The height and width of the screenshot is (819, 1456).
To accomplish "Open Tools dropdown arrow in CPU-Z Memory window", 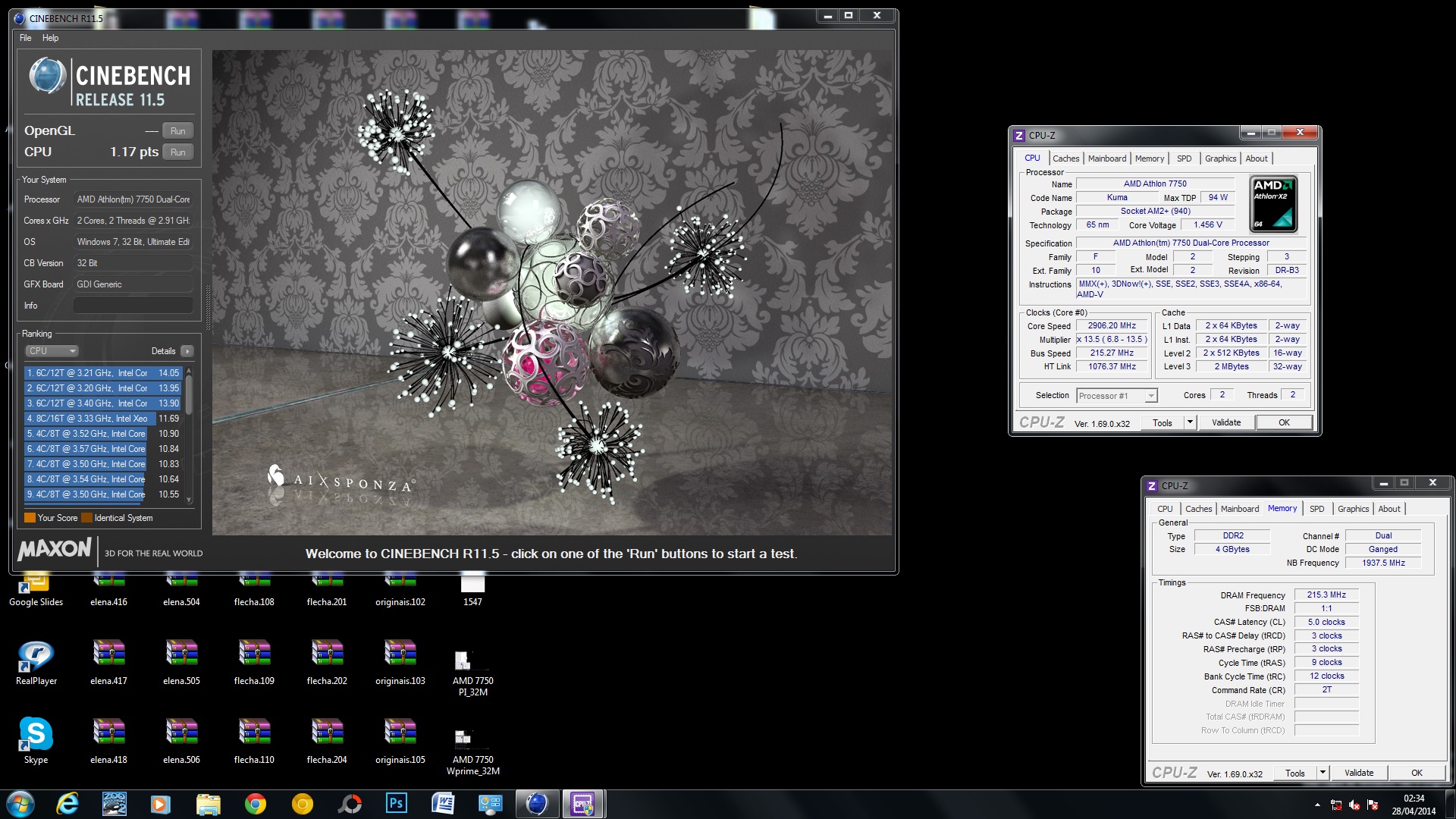I will point(1323,773).
